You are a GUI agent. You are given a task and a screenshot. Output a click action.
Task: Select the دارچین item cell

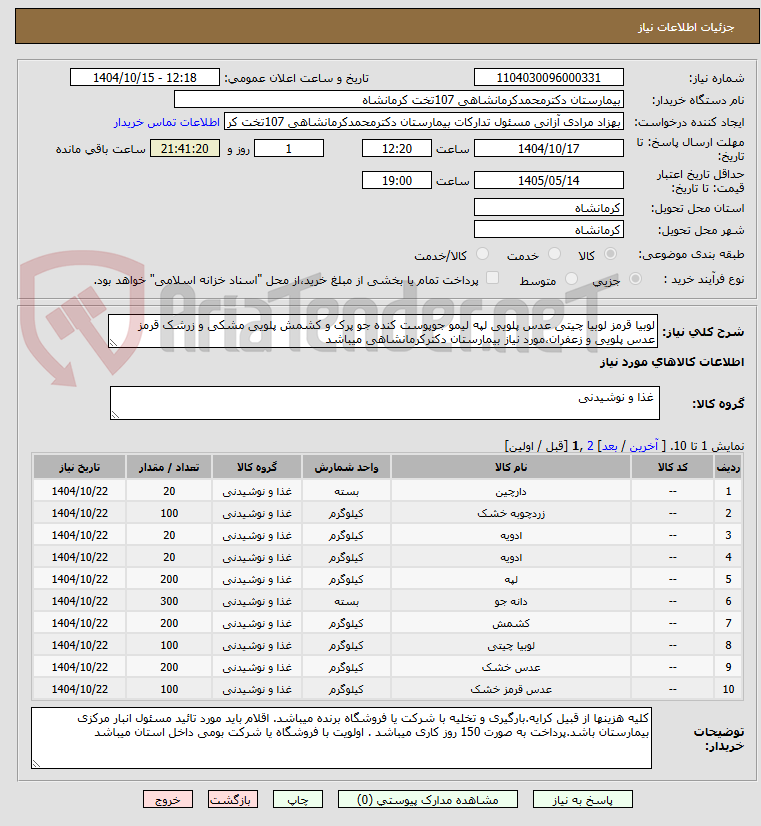(x=511, y=491)
